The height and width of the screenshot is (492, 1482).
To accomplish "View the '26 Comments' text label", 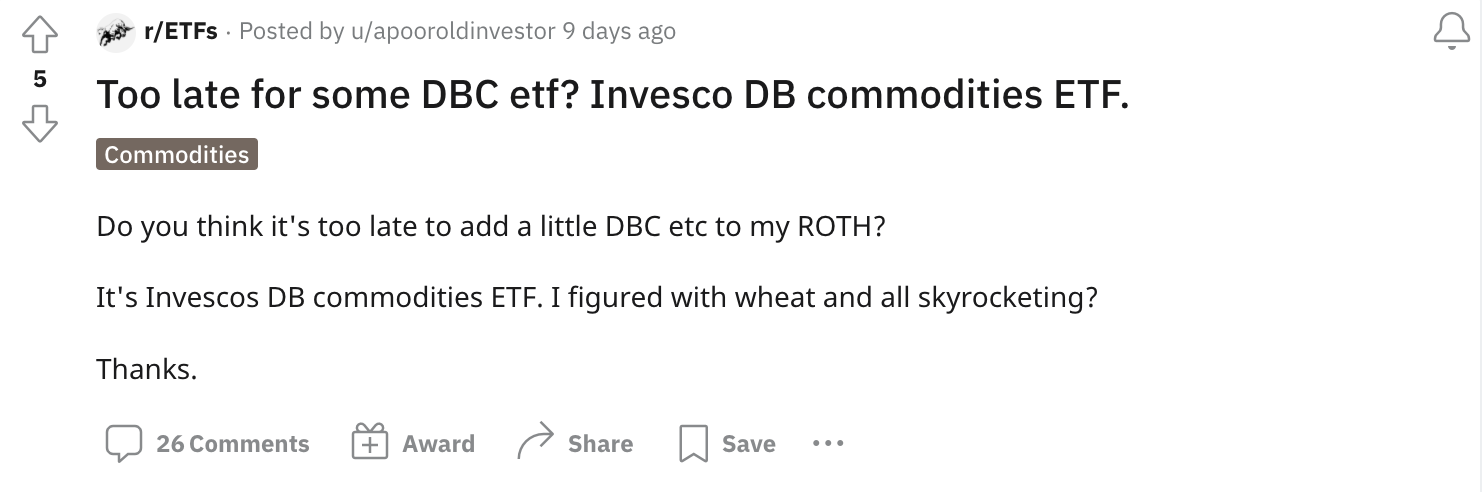I will 233,444.
